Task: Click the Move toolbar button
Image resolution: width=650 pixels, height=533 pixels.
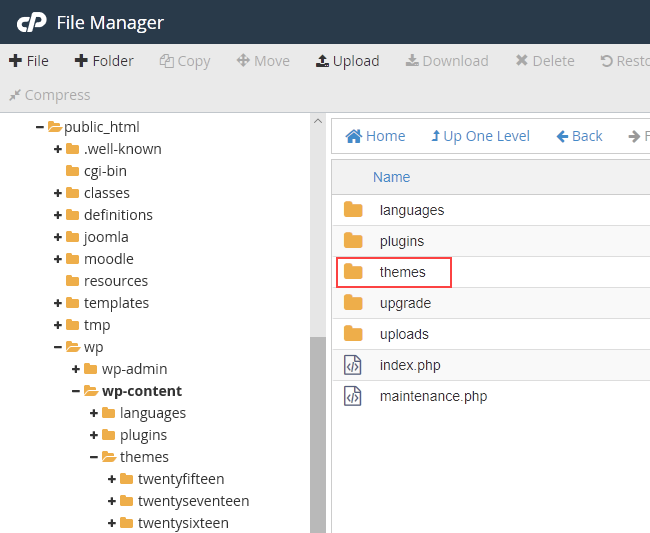Action: click(x=263, y=61)
